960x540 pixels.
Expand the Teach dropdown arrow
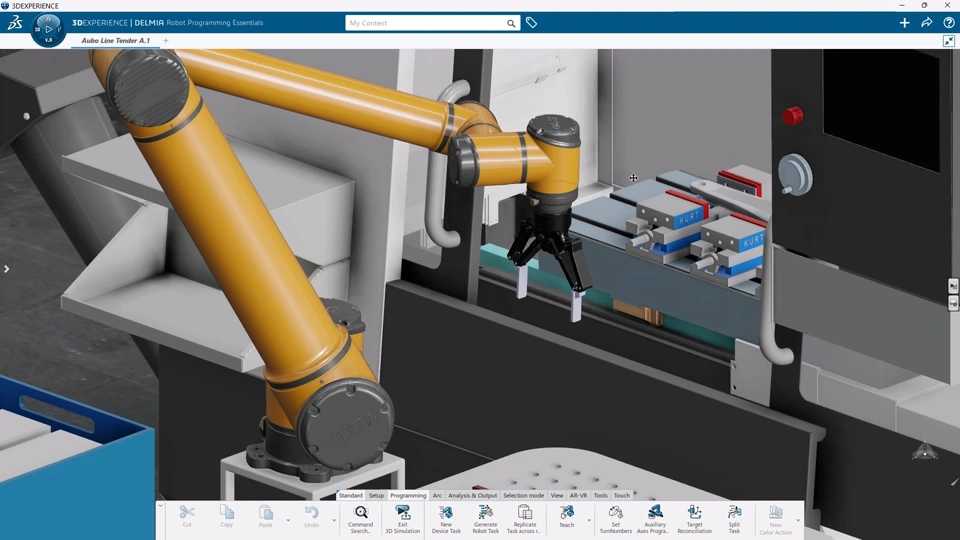[x=589, y=520]
